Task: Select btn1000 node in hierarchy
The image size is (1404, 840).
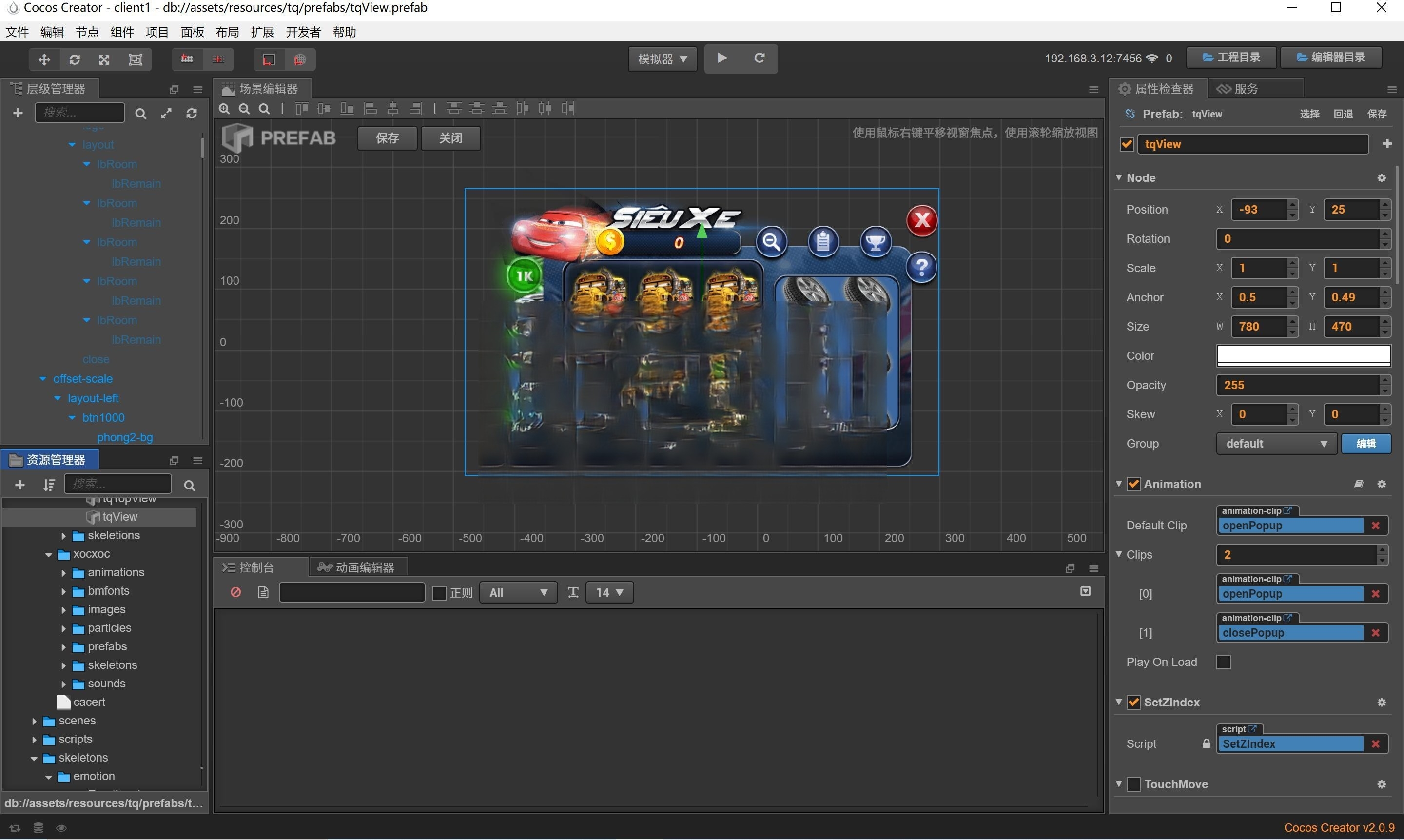Action: pyautogui.click(x=103, y=418)
